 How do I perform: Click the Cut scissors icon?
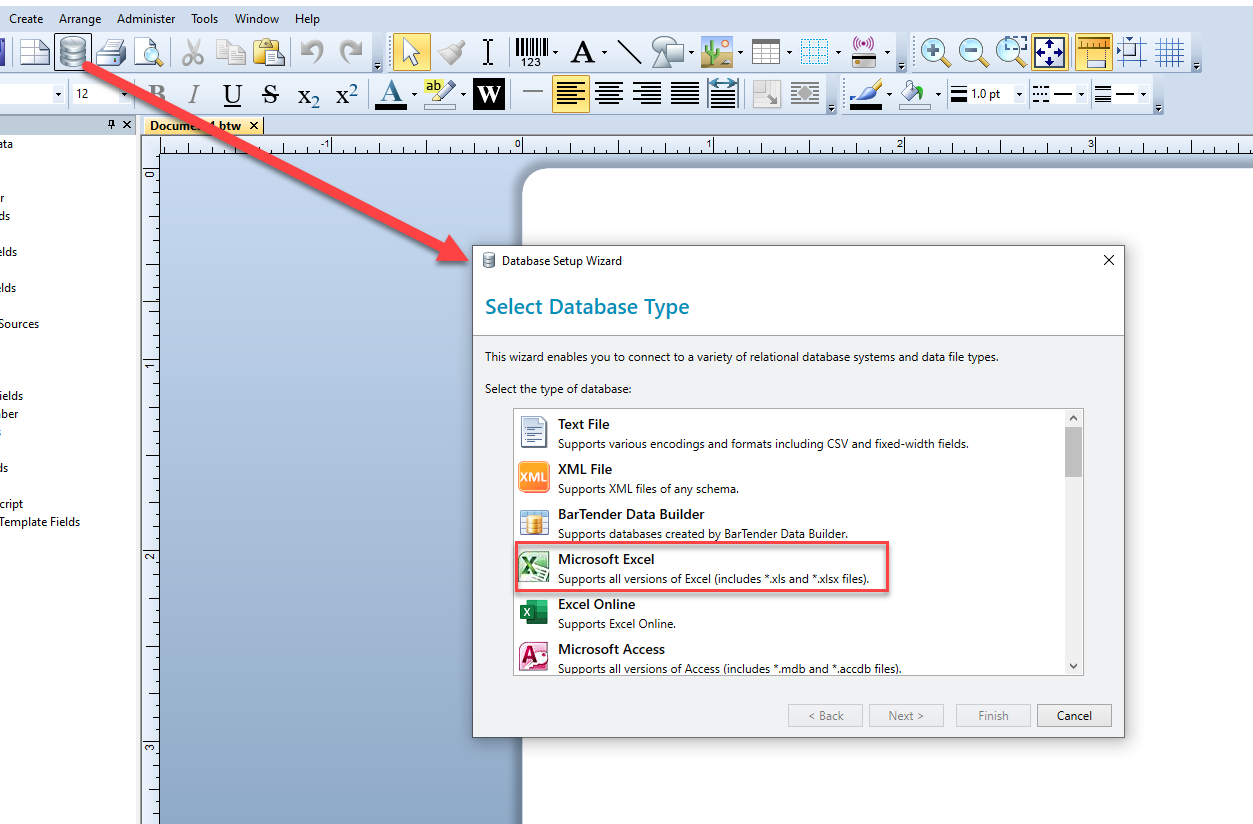point(193,52)
